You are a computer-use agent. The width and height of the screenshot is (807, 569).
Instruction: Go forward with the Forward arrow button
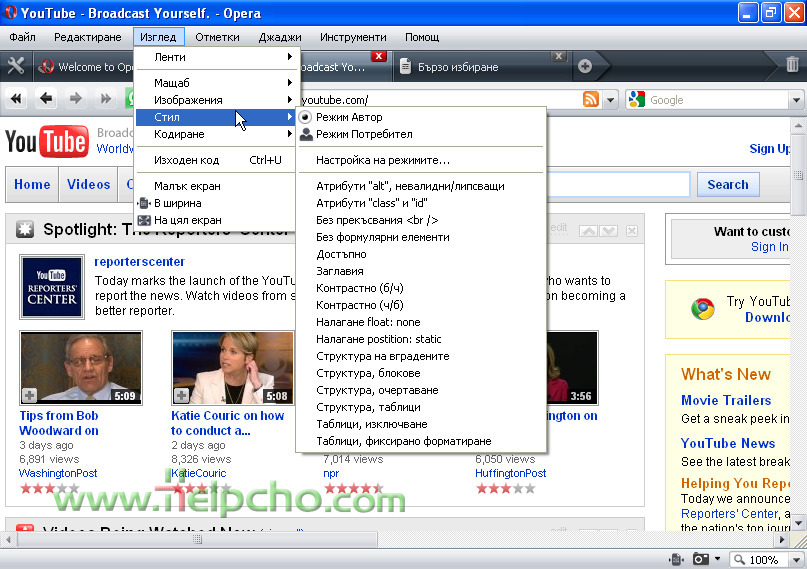click(76, 98)
